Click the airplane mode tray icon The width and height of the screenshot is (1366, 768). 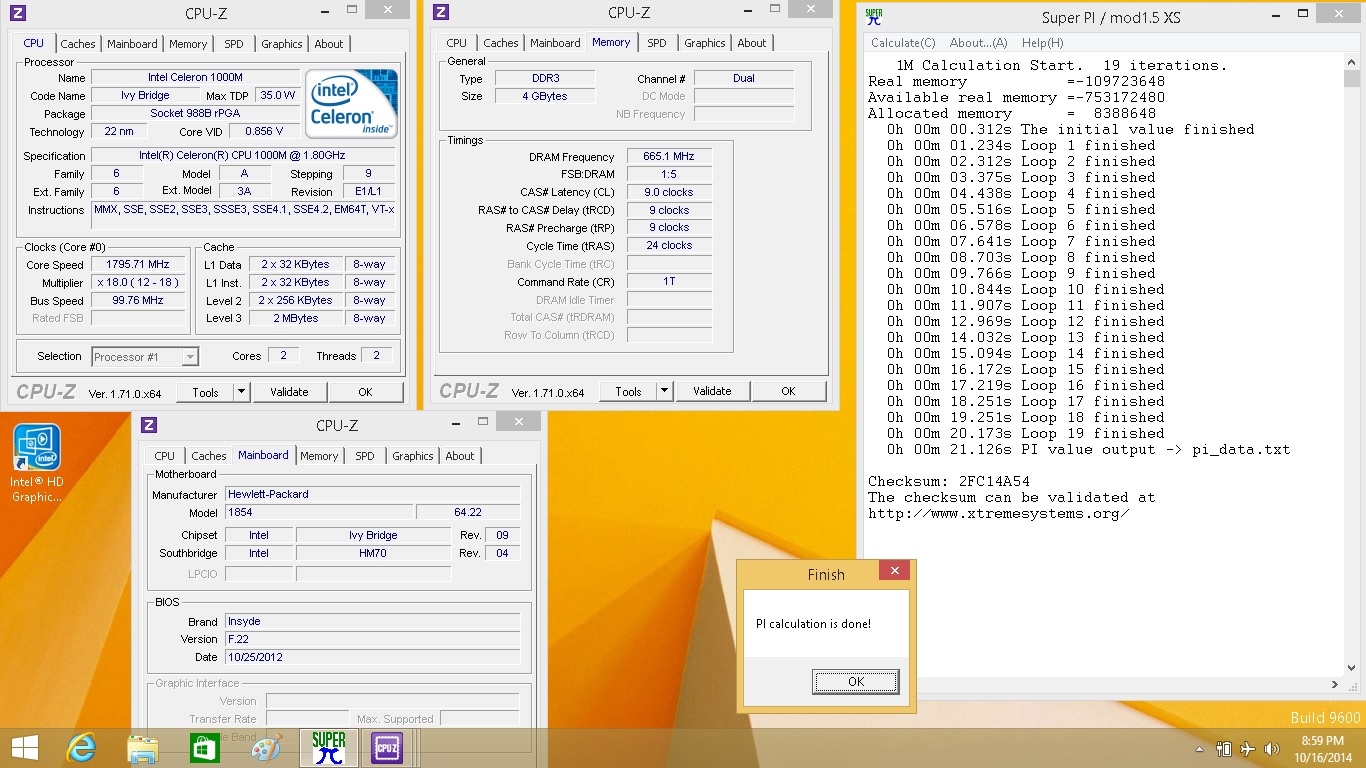point(1248,749)
